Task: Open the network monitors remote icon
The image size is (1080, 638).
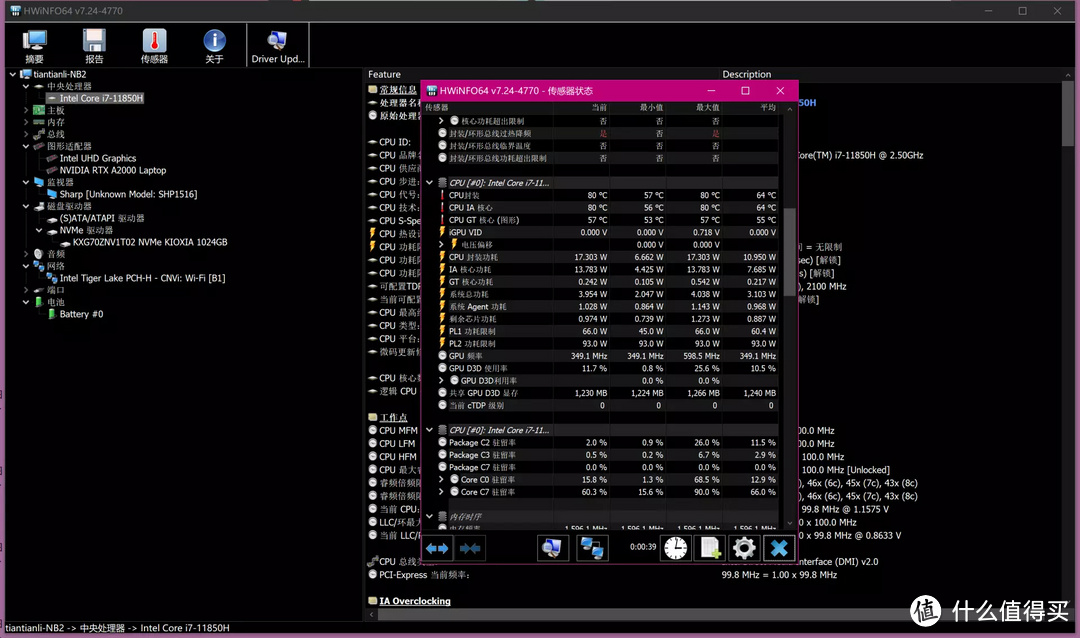Action: [592, 548]
